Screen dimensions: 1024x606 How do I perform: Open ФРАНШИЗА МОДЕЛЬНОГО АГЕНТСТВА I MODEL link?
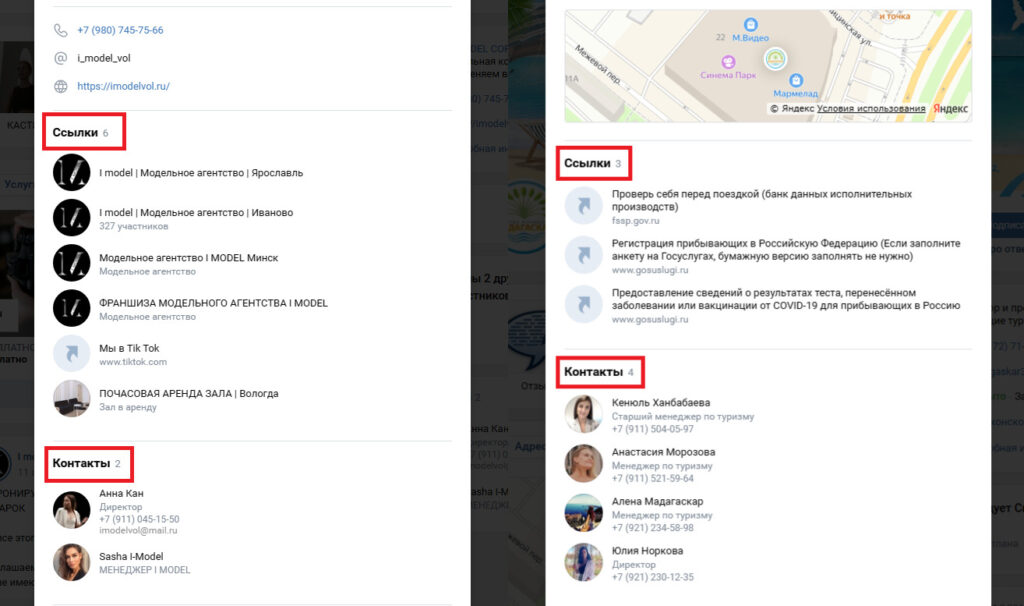pyautogui.click(x=214, y=303)
